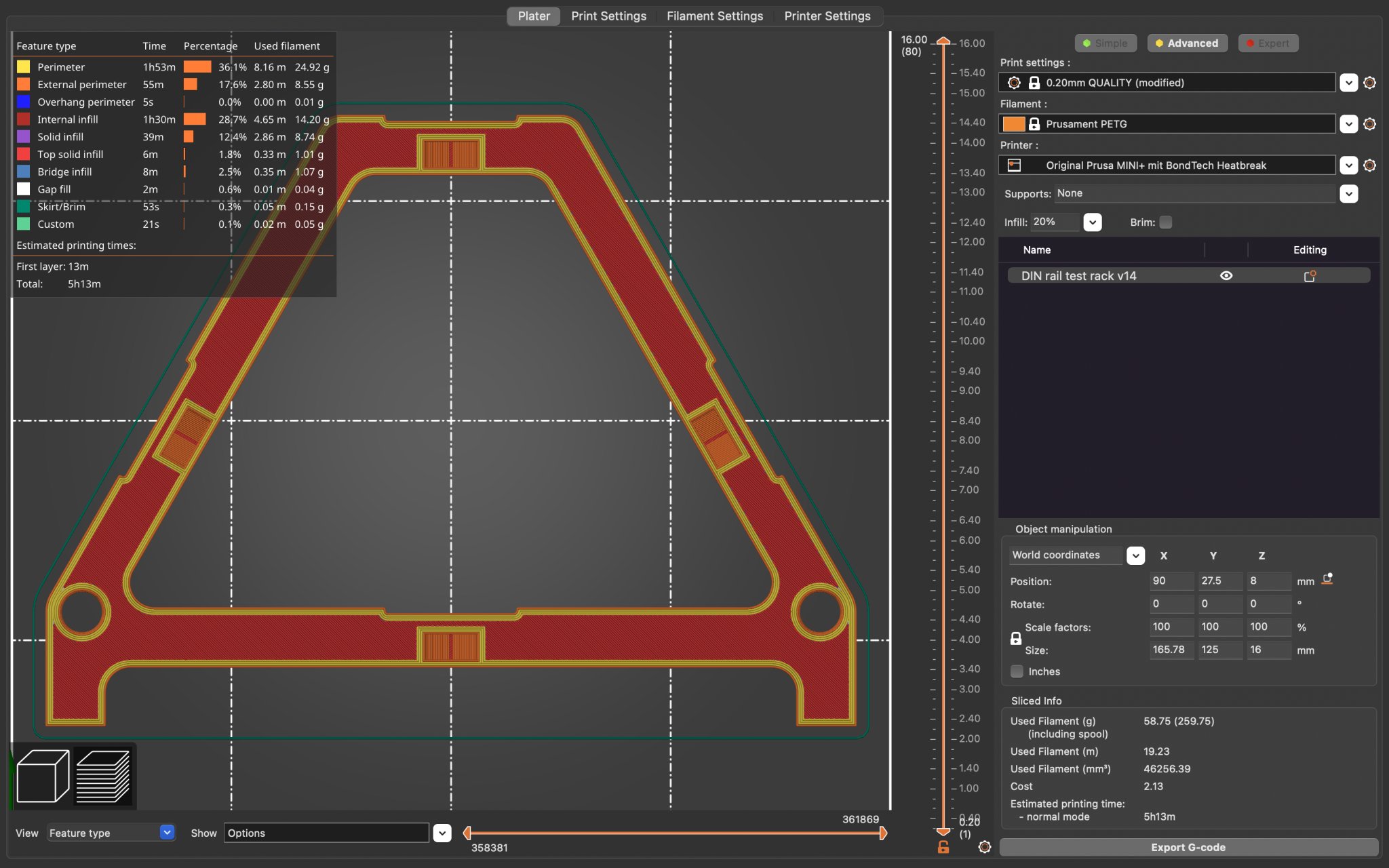Click edit icon for DIN rail test rack
The image size is (1389, 868).
[x=1309, y=276]
